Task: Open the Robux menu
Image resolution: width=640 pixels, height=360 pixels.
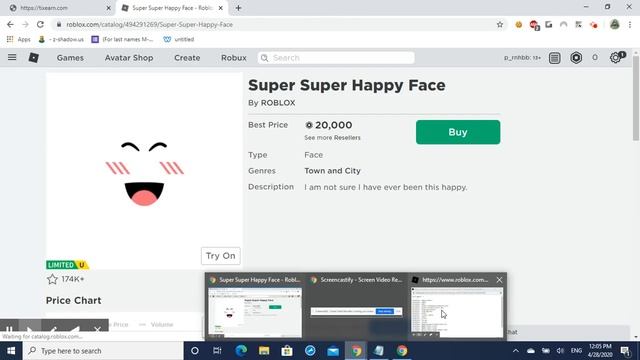Action: pyautogui.click(x=234, y=58)
